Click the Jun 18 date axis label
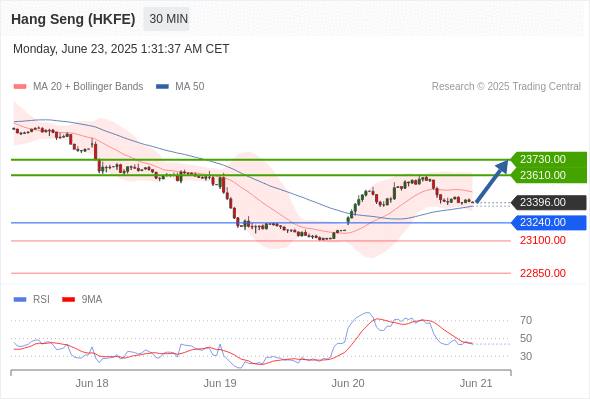590x400 pixels. 92,383
